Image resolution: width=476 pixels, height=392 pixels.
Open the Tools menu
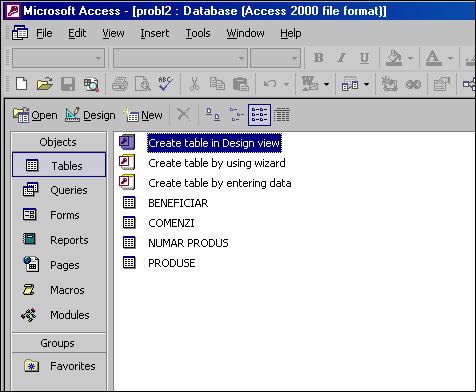(198, 33)
